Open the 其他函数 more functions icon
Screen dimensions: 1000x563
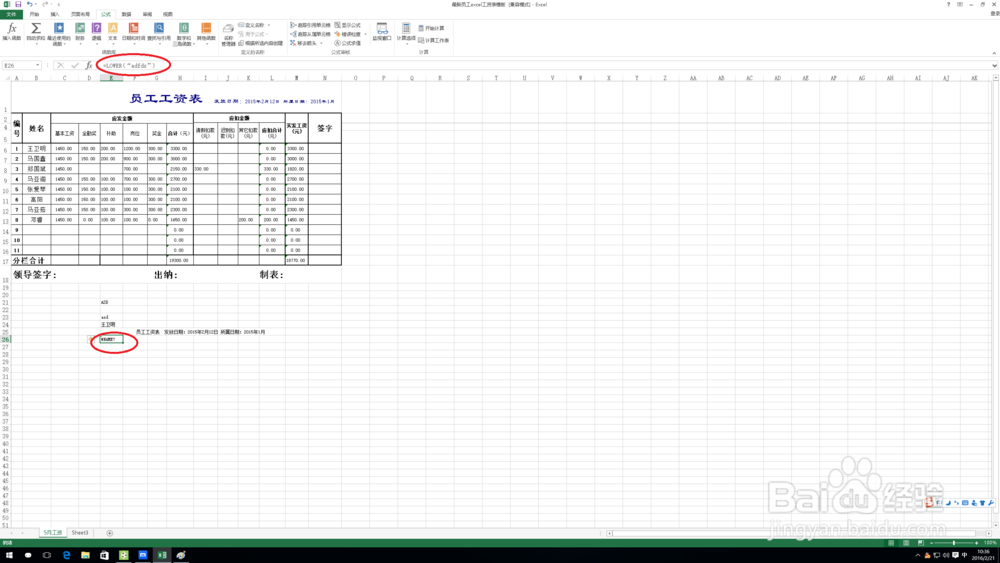point(206,32)
